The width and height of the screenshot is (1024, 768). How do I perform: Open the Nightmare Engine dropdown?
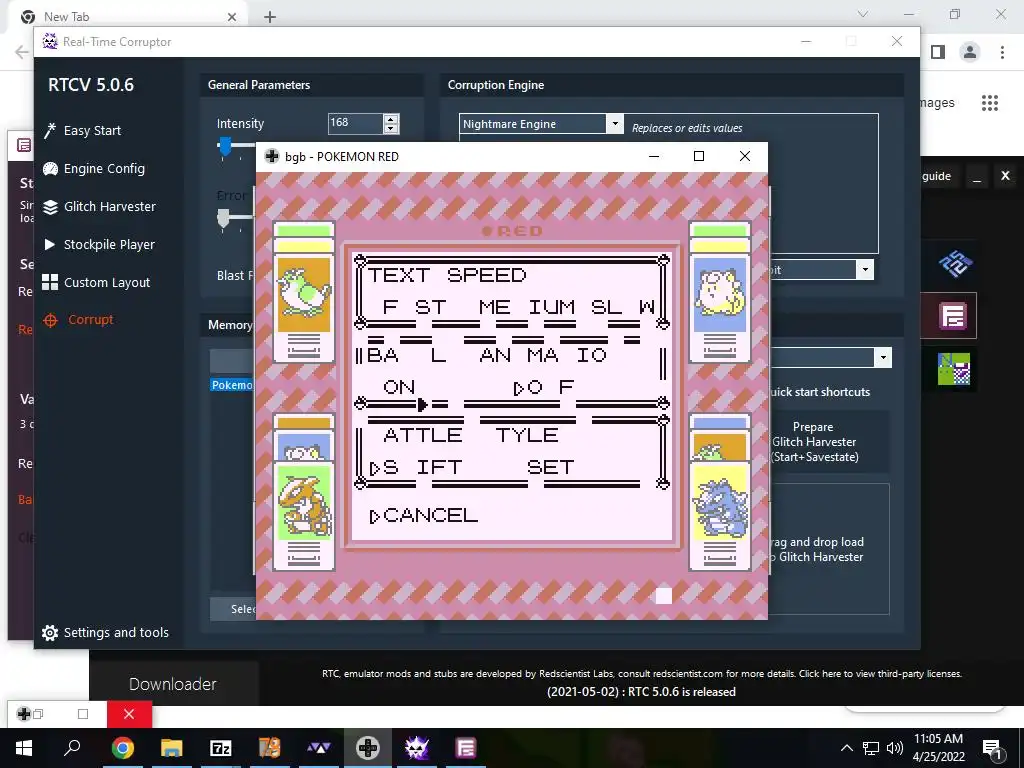[615, 123]
